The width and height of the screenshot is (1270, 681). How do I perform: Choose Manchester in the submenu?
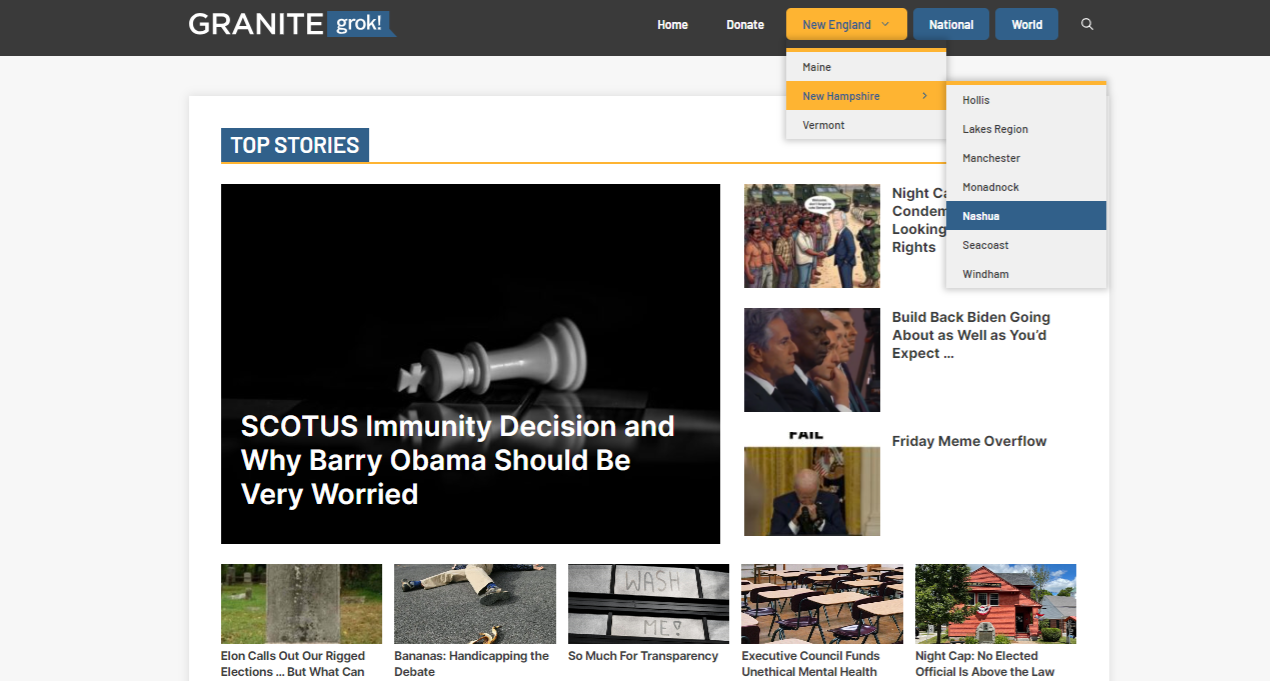click(991, 158)
